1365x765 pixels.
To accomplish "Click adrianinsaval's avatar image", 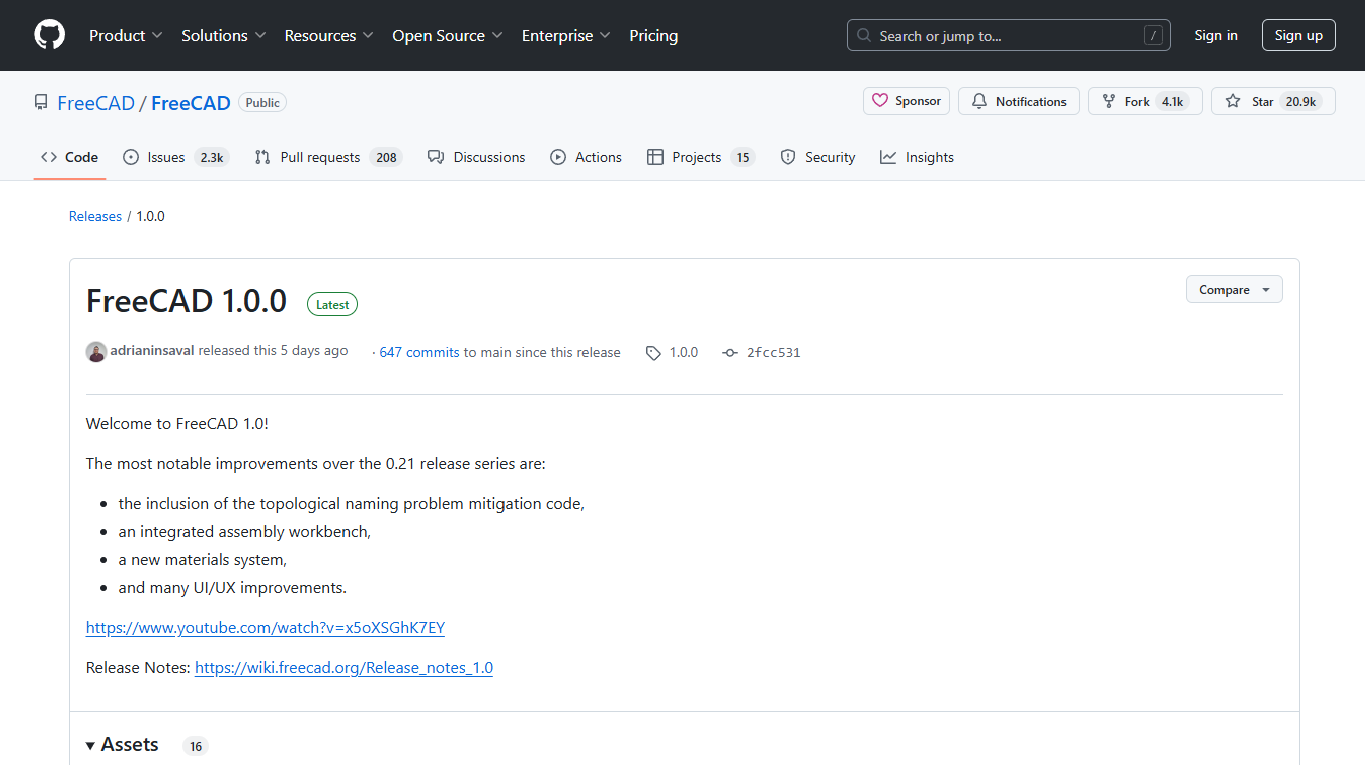I will (96, 352).
